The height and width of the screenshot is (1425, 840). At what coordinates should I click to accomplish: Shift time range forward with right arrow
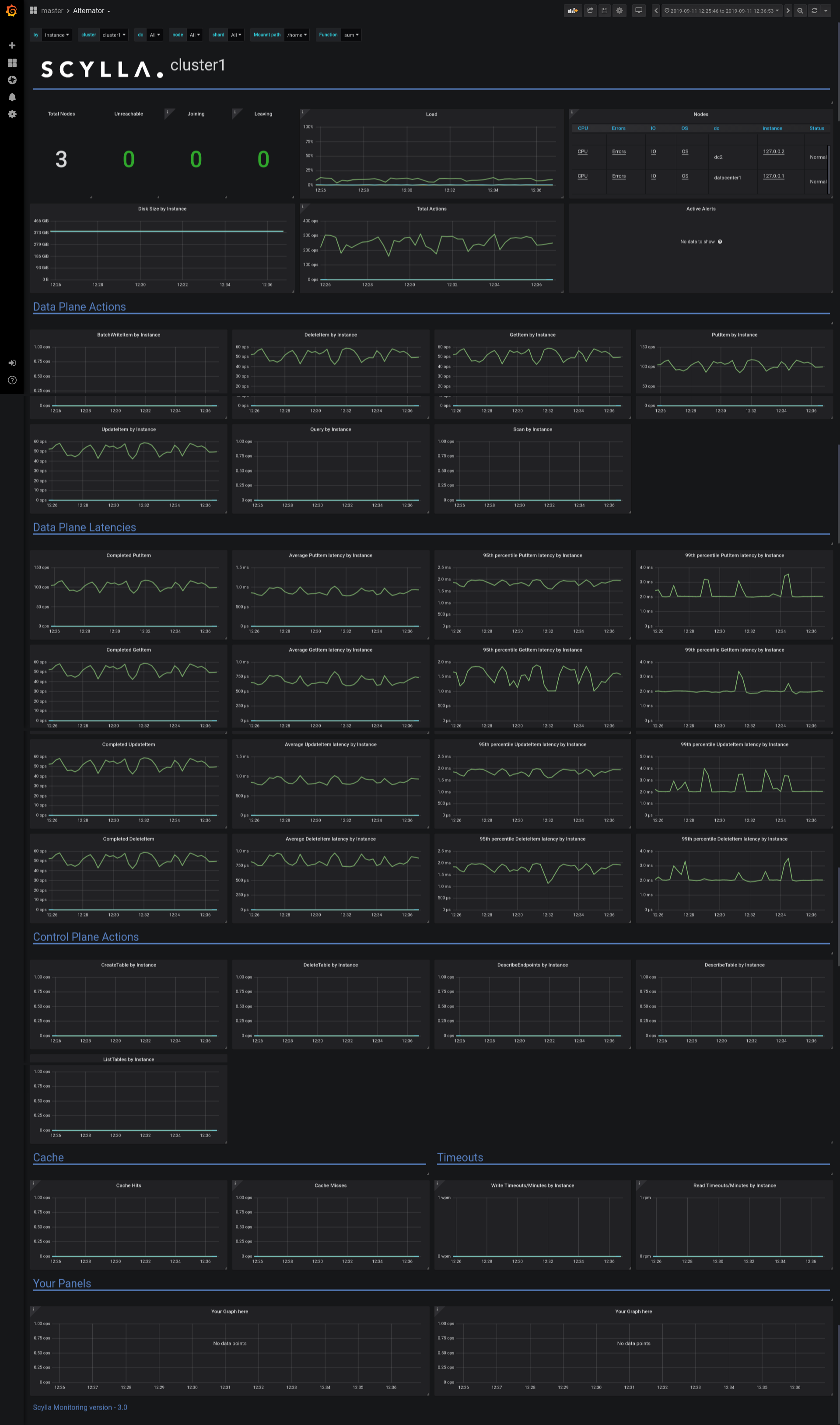click(787, 10)
